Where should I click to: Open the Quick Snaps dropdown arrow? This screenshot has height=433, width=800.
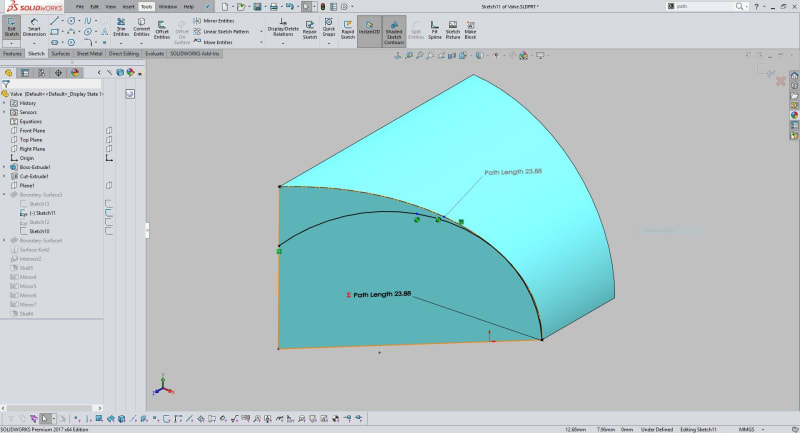(329, 43)
